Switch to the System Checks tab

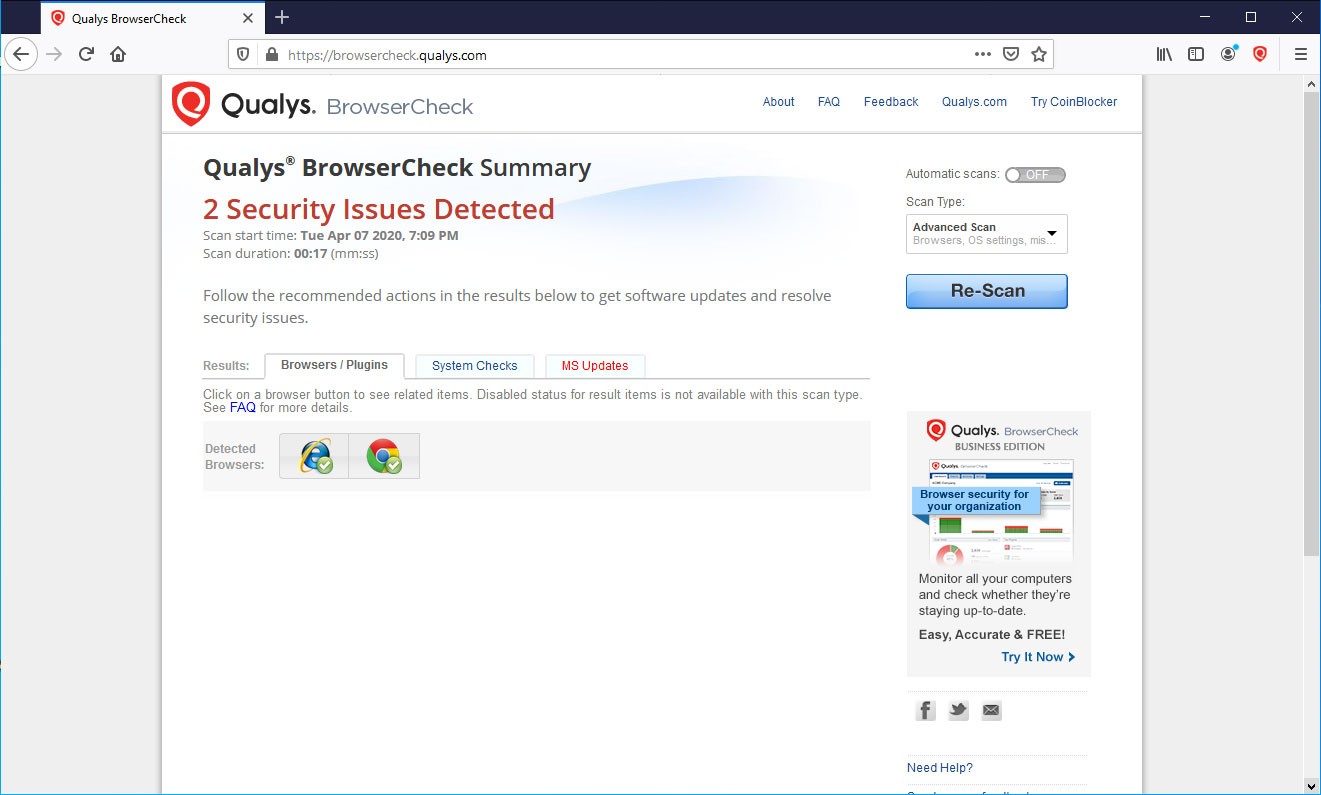475,366
